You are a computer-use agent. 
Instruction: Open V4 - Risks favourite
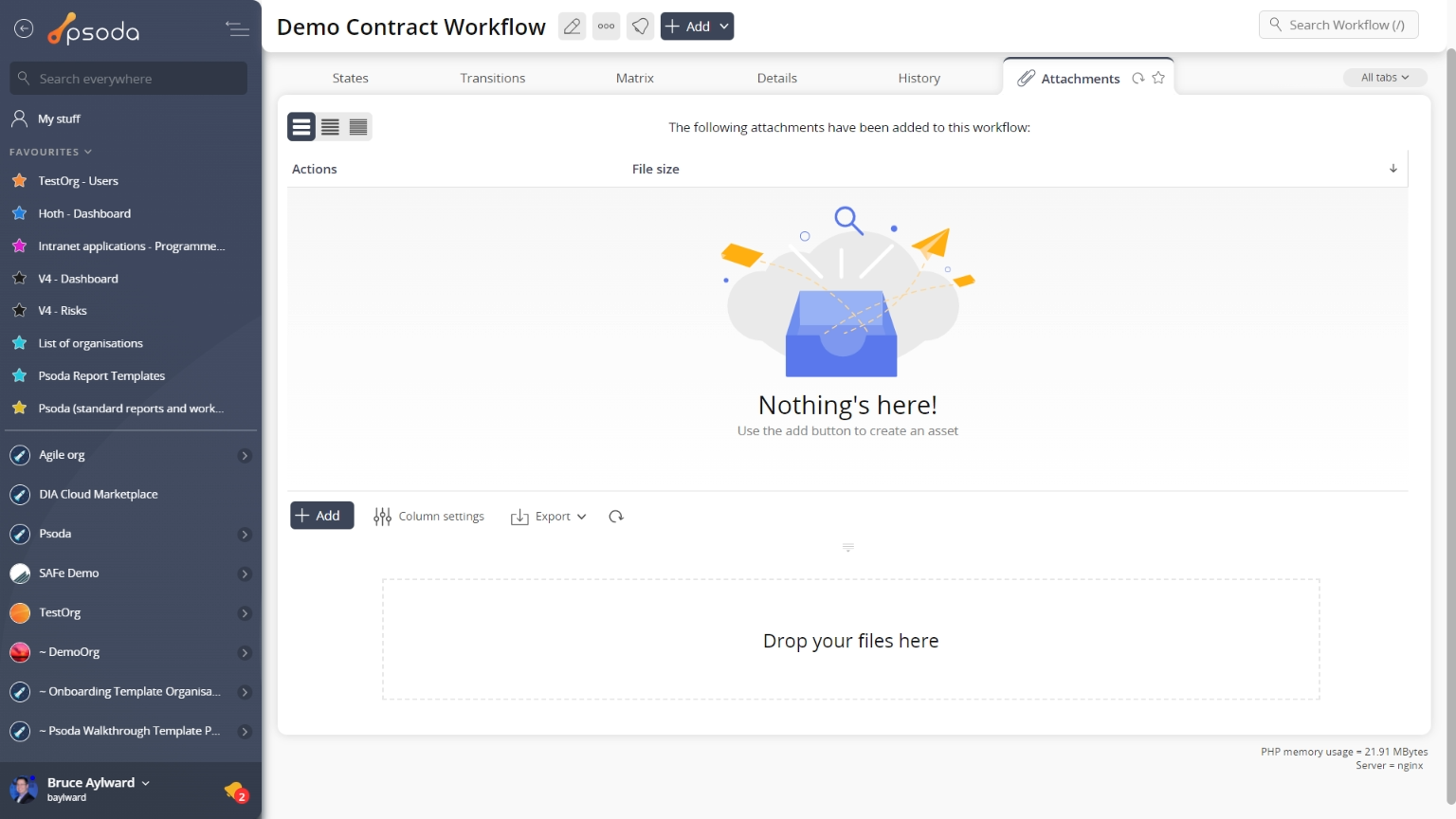[x=62, y=311]
